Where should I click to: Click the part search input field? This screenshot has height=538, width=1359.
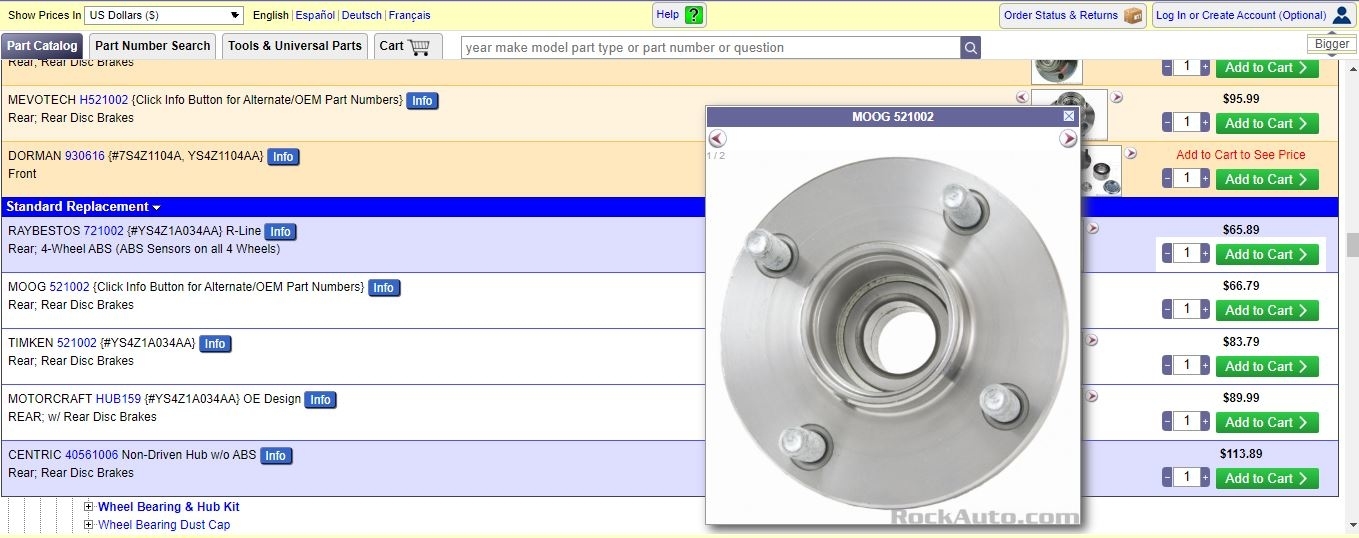(711, 47)
